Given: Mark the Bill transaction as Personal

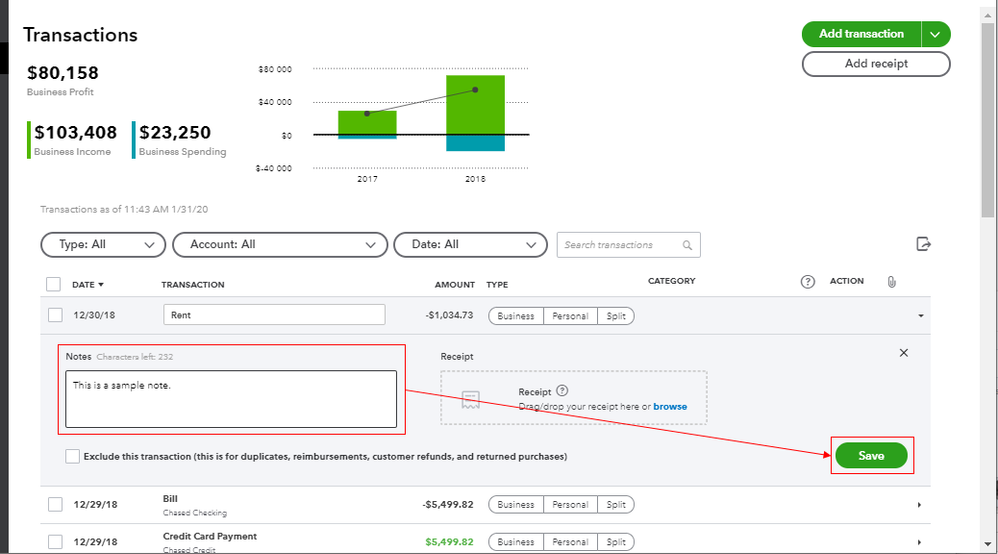Looking at the screenshot, I should (570, 504).
